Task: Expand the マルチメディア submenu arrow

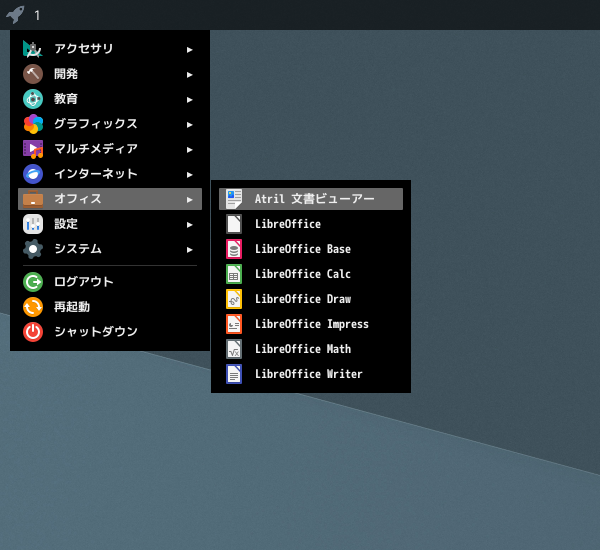Action: (x=189, y=150)
